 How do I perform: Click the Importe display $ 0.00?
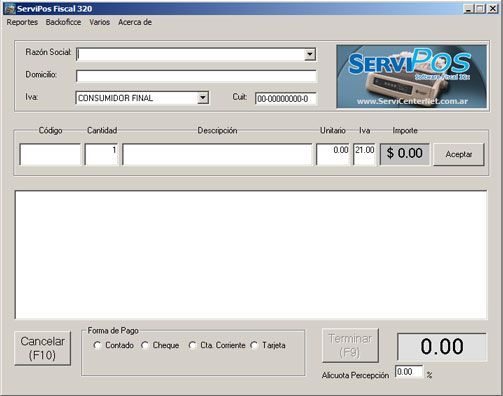405,154
